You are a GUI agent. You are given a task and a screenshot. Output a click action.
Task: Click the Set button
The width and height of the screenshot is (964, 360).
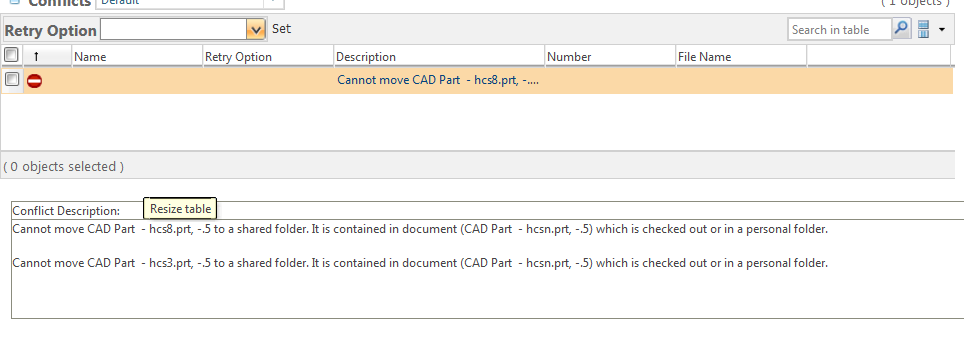pyautogui.click(x=282, y=29)
